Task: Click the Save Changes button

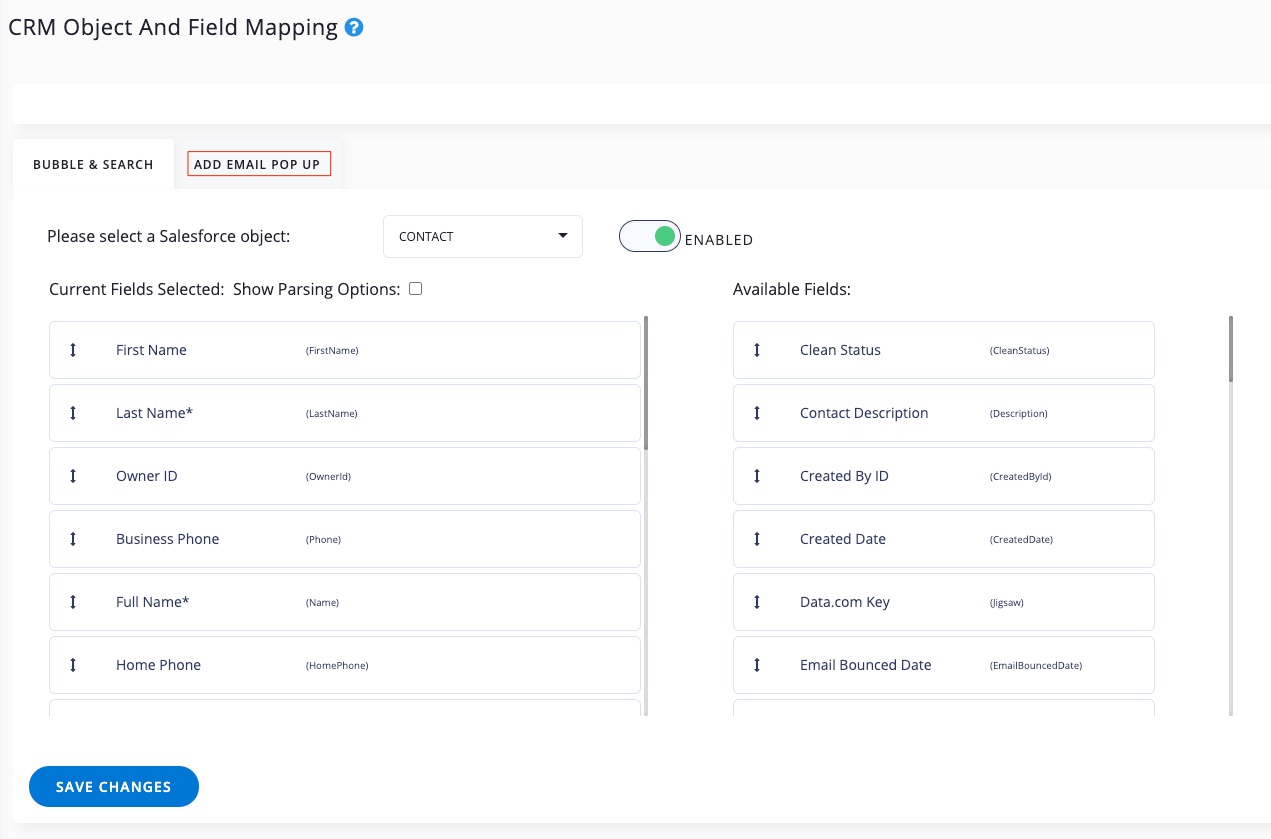Action: [x=114, y=787]
